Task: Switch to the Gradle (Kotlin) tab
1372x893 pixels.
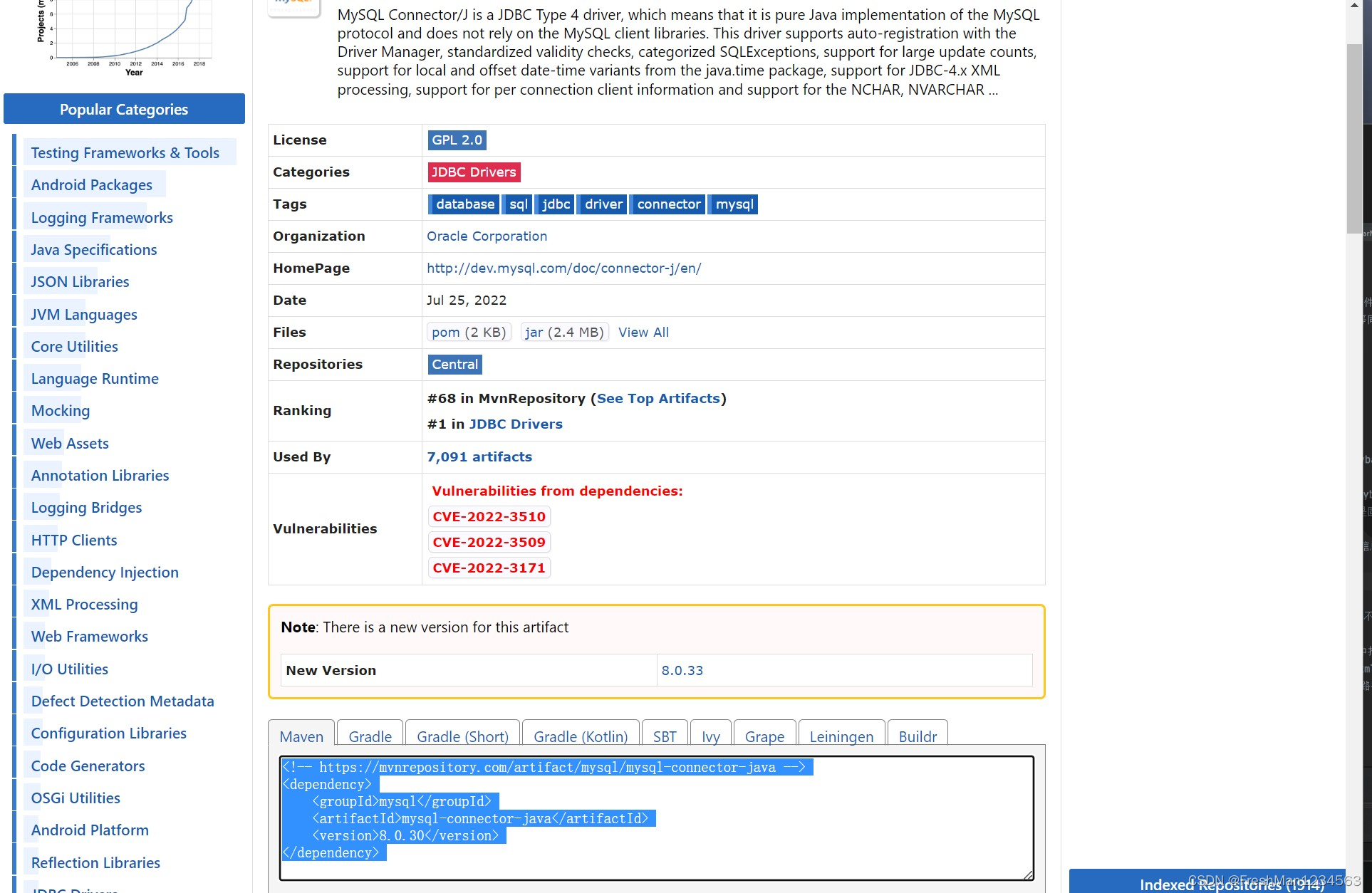Action: tap(580, 736)
